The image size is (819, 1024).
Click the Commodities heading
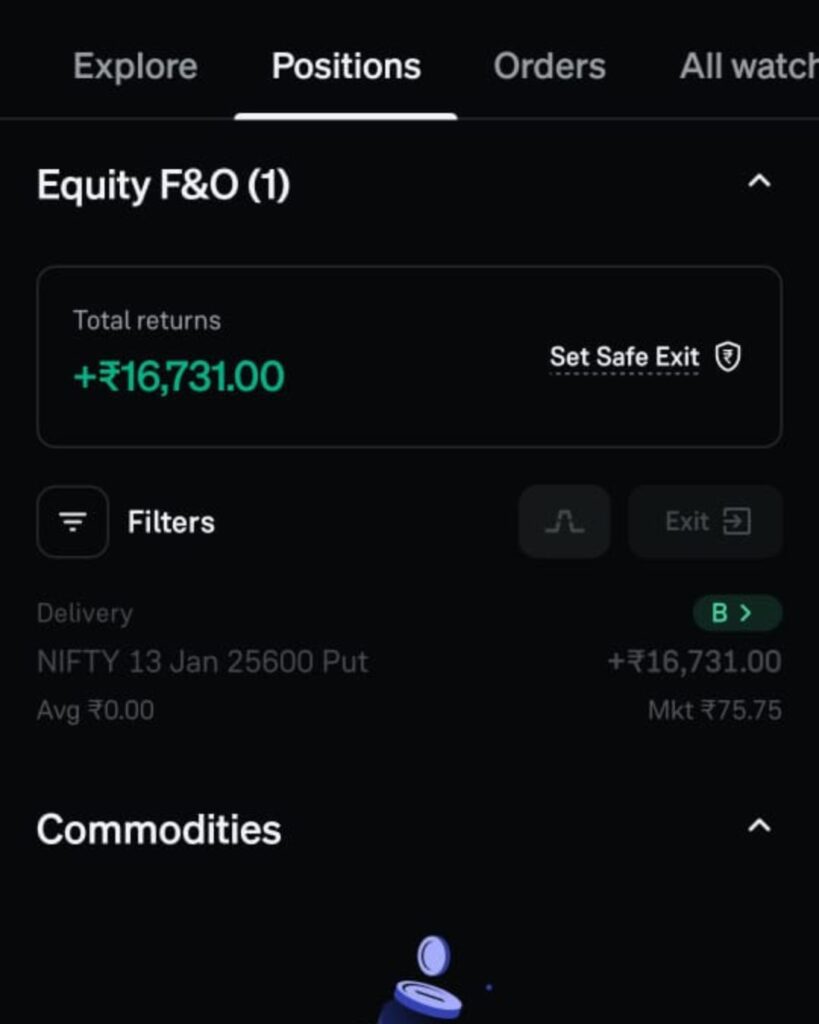(x=159, y=830)
